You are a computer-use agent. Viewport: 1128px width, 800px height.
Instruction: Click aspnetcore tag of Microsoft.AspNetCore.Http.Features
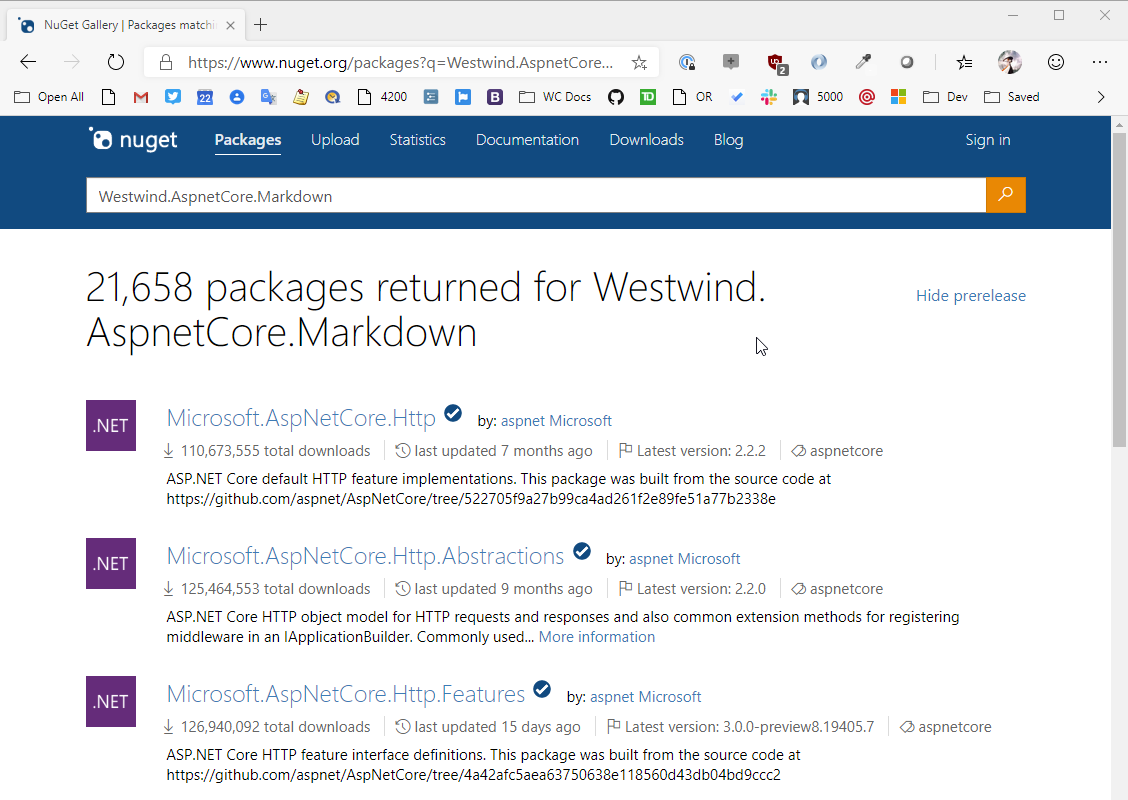click(955, 727)
